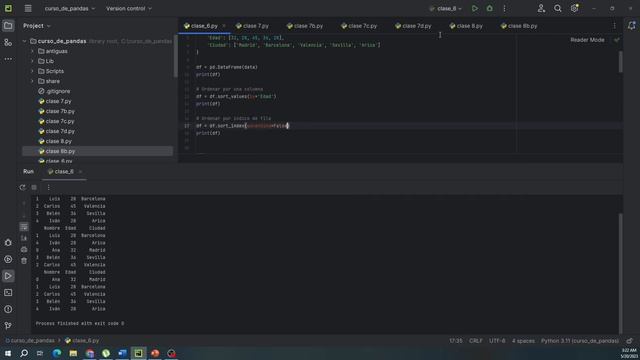Open the Services tool window icon
640x360 pixels.
8,259
